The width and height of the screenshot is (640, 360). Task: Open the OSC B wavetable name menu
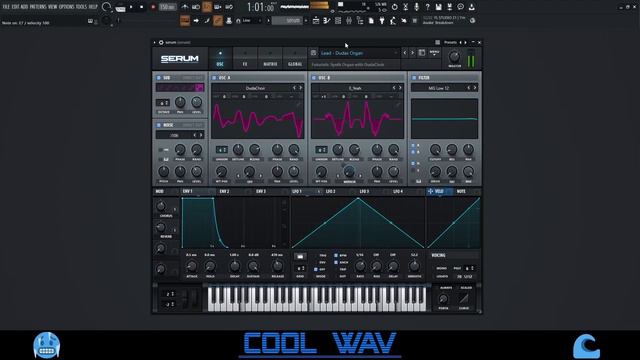coord(355,88)
